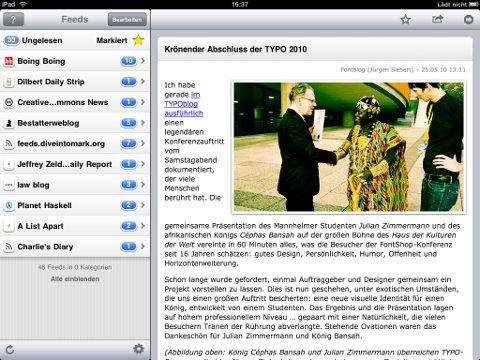Click the battery status indicator

click(474, 4)
